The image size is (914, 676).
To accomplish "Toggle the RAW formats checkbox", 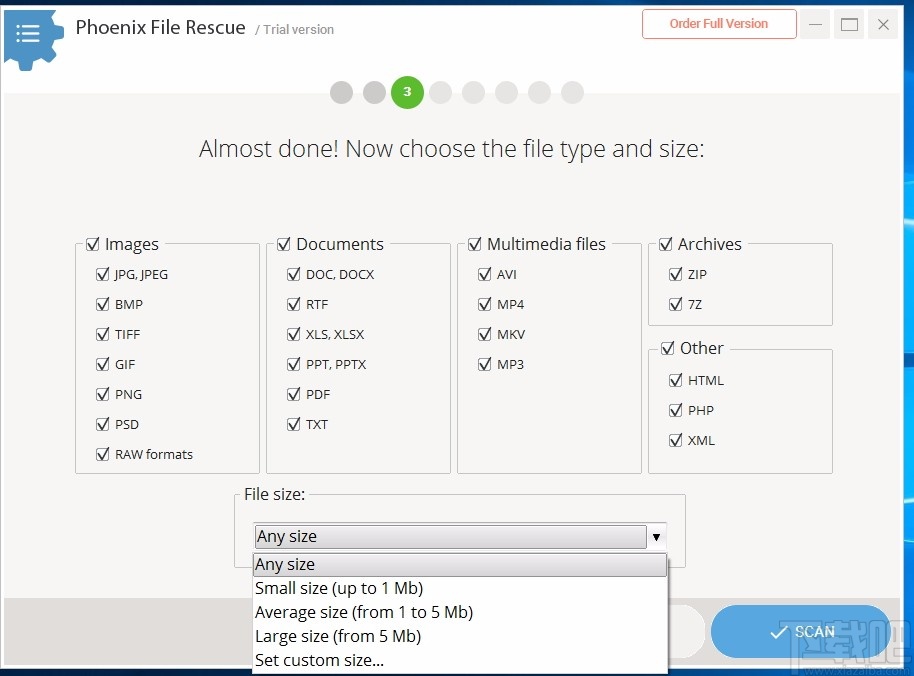I will [102, 454].
